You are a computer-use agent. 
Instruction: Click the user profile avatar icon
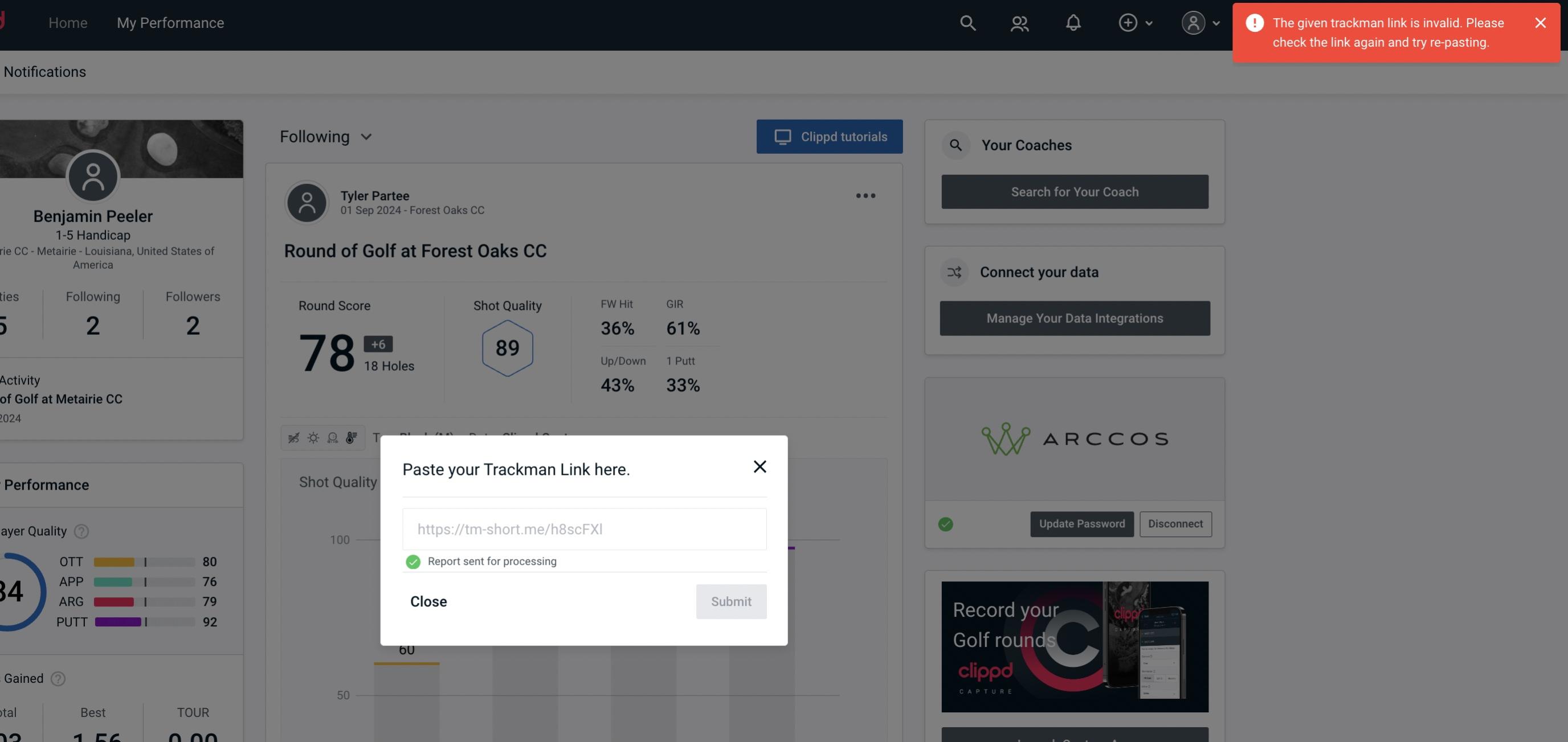[1193, 22]
